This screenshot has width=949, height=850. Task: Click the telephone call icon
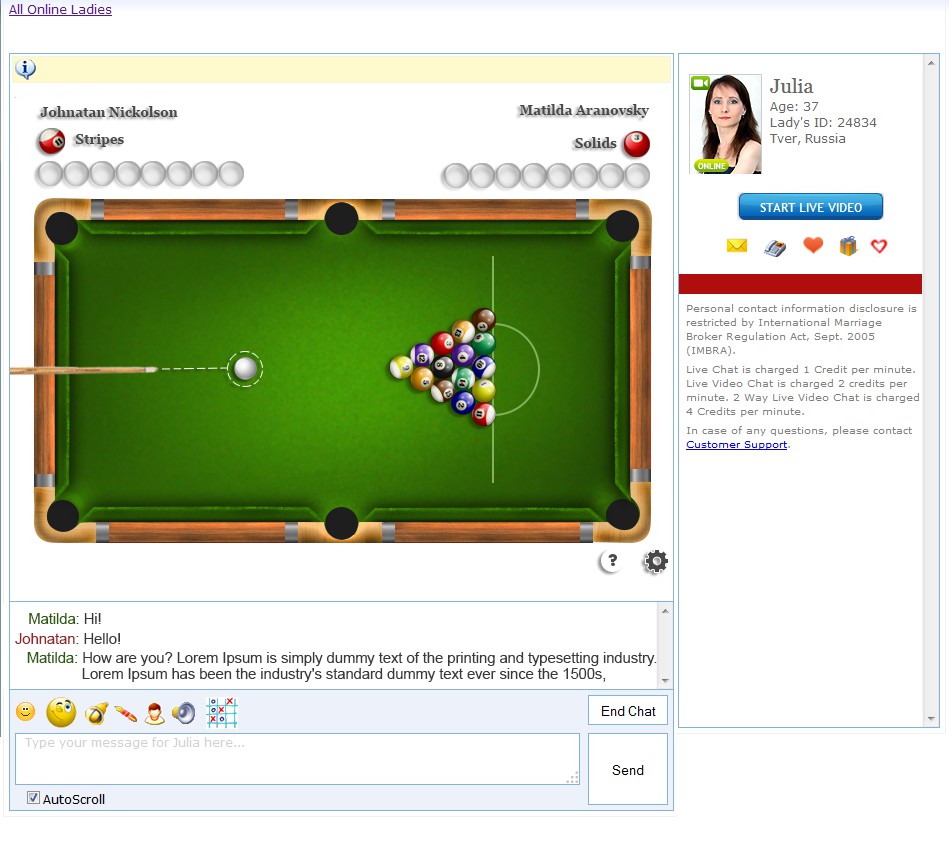tap(775, 248)
